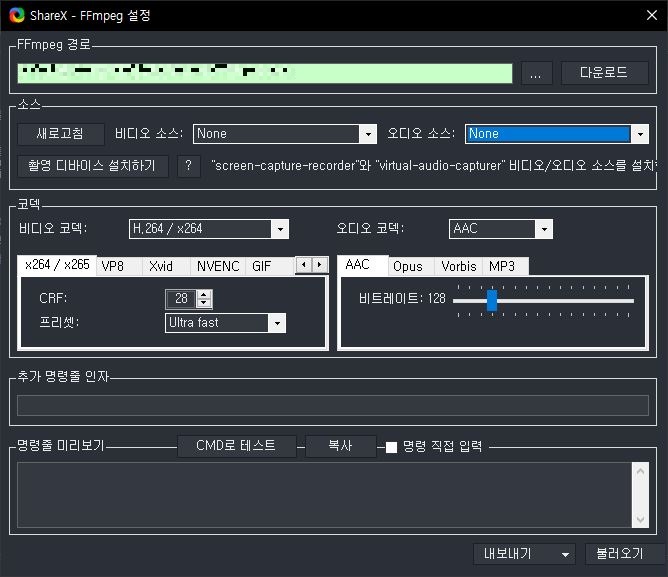Click the '?' help button
Image resolution: width=668 pixels, height=577 pixels.
coord(188,166)
